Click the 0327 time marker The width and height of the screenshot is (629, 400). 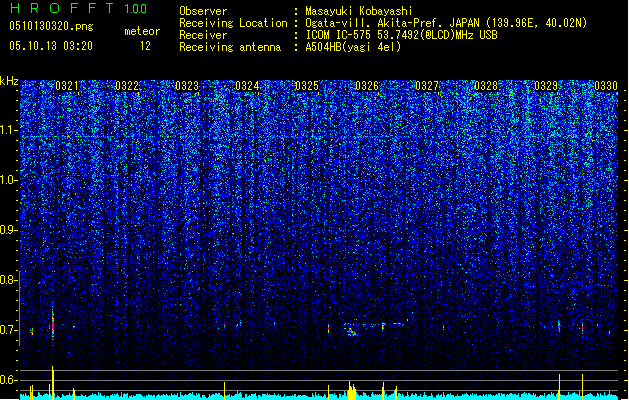[427, 86]
